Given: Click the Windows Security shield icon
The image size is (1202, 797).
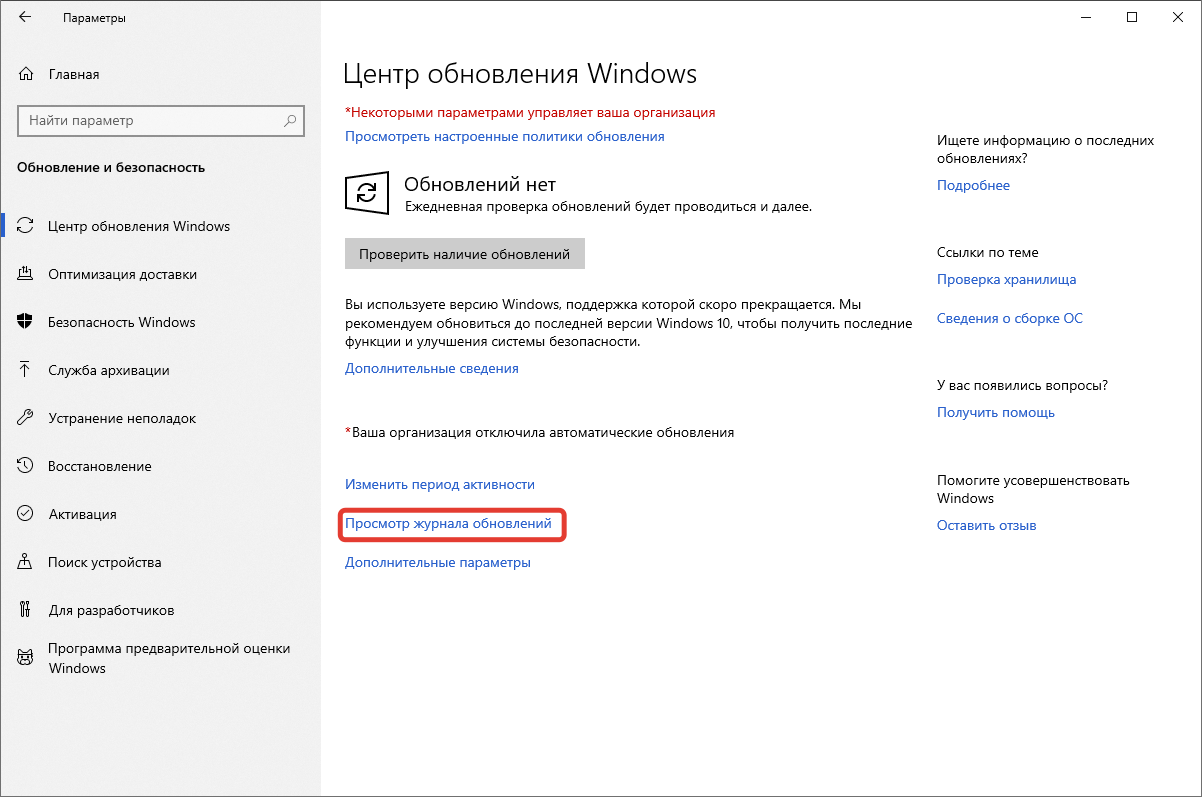Looking at the screenshot, I should (26, 322).
